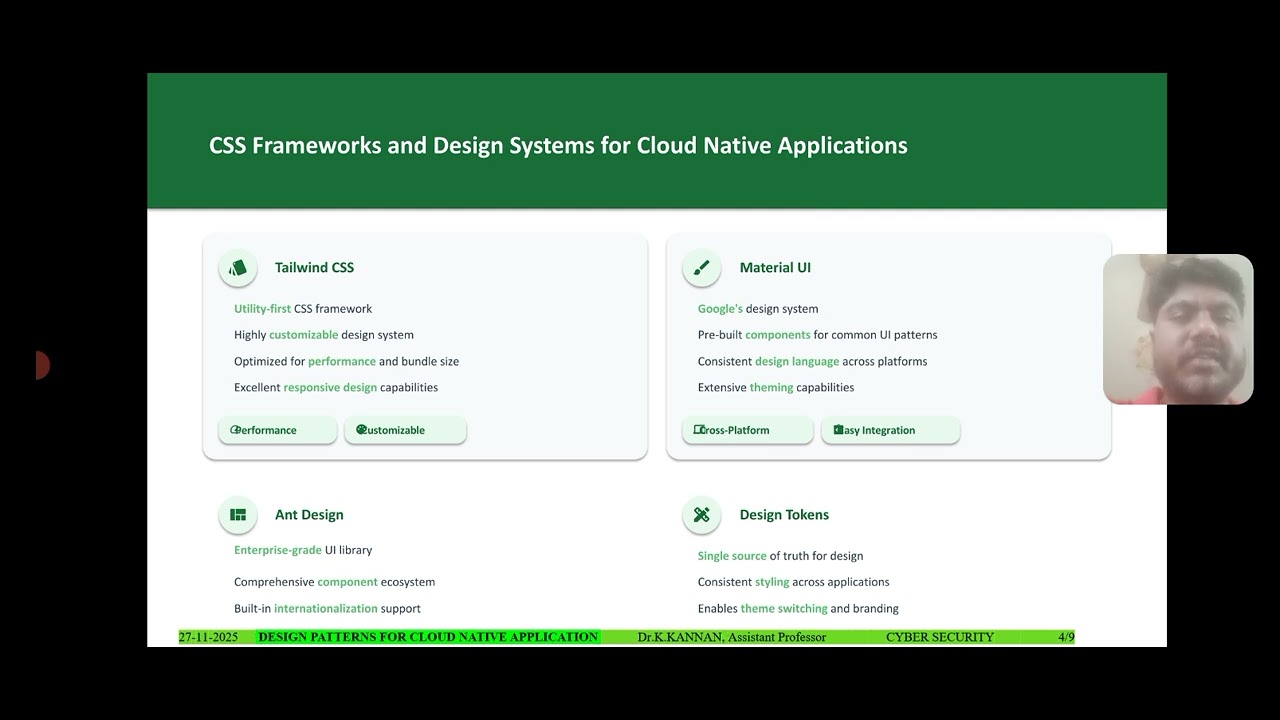Click the Performance tag
This screenshot has width=1280, height=720.
pyautogui.click(x=278, y=430)
